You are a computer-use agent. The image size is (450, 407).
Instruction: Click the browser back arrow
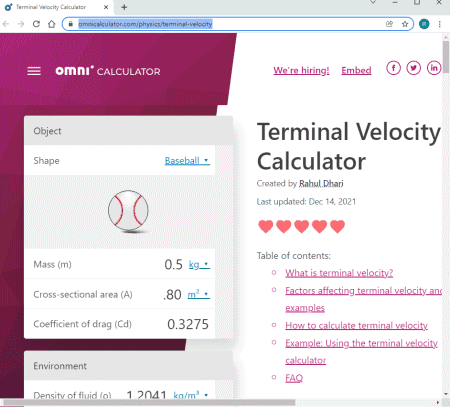click(6, 24)
